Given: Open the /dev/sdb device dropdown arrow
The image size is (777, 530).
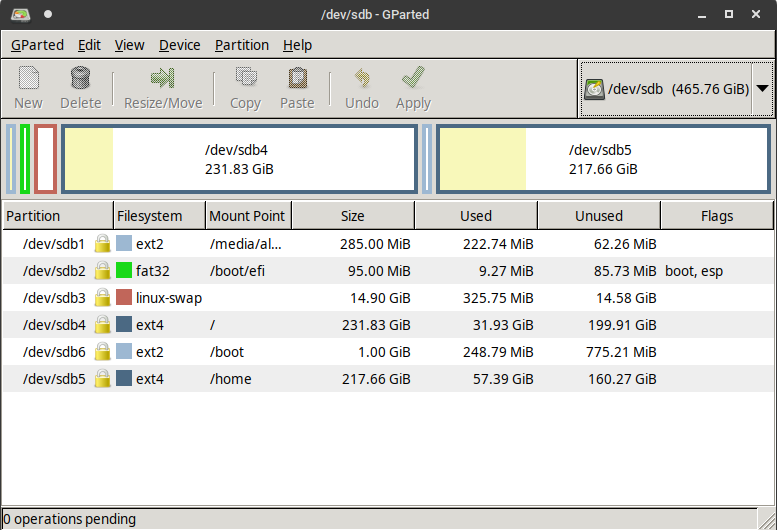Looking at the screenshot, I should 763,89.
